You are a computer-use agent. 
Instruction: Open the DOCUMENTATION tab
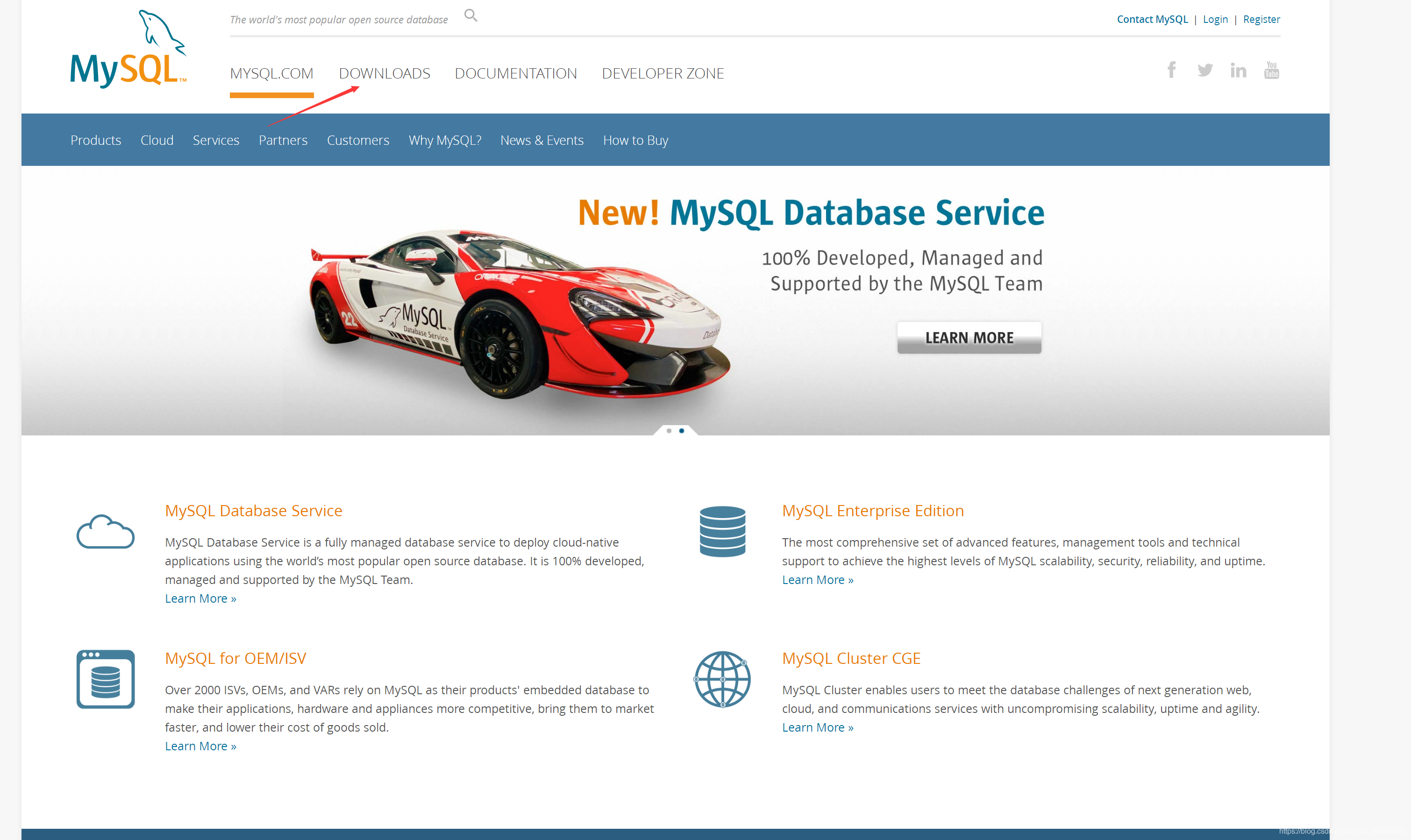[x=516, y=74]
